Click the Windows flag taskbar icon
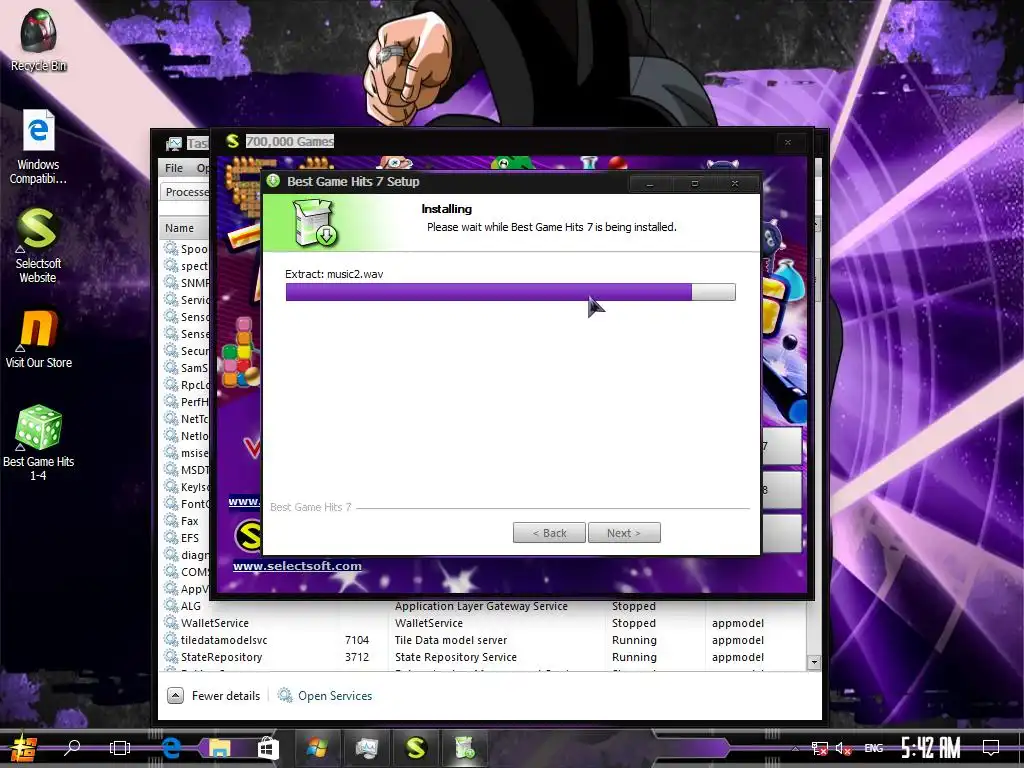This screenshot has width=1024, height=768. pyautogui.click(x=317, y=748)
